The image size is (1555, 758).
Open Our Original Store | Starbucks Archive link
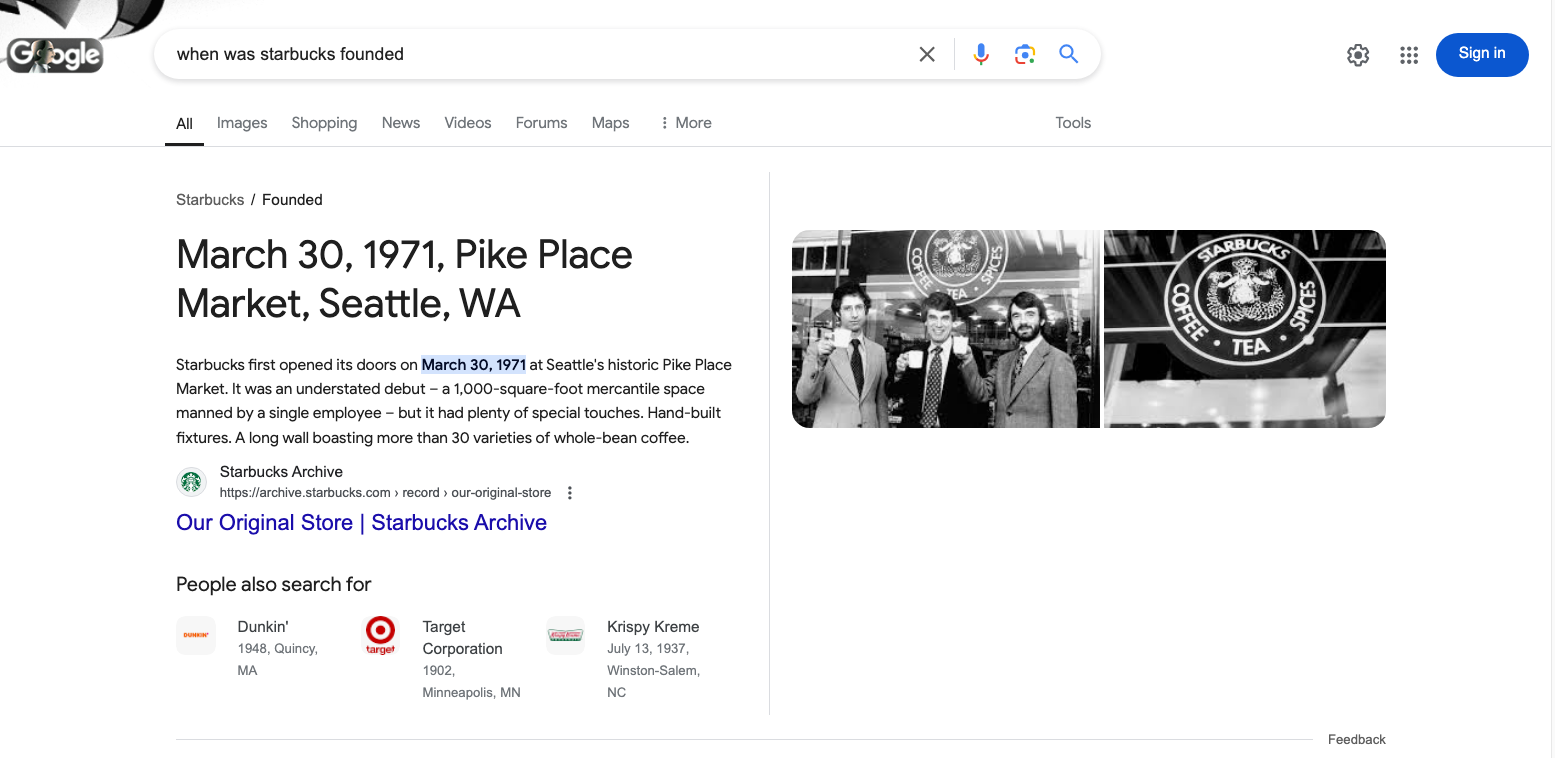361,523
